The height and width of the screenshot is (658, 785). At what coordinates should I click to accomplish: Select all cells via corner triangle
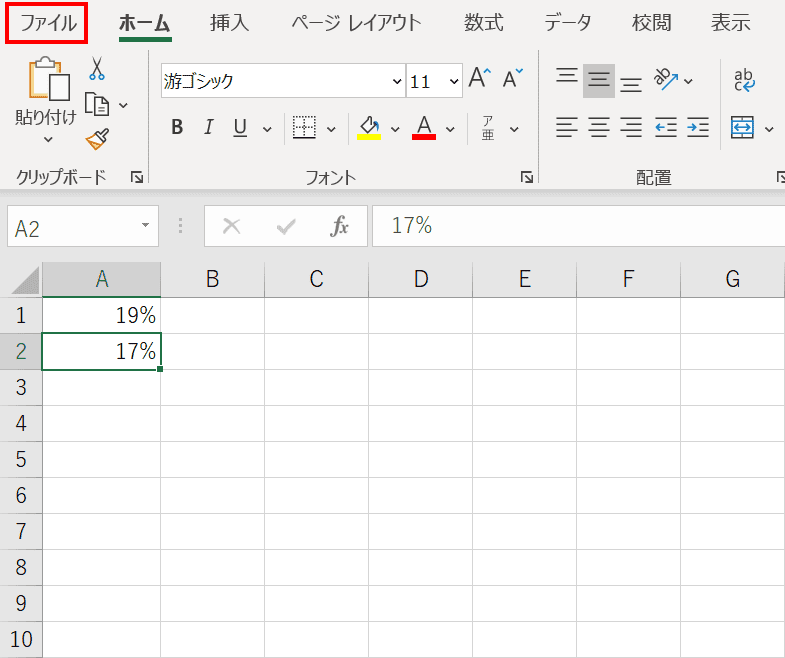coord(23,280)
